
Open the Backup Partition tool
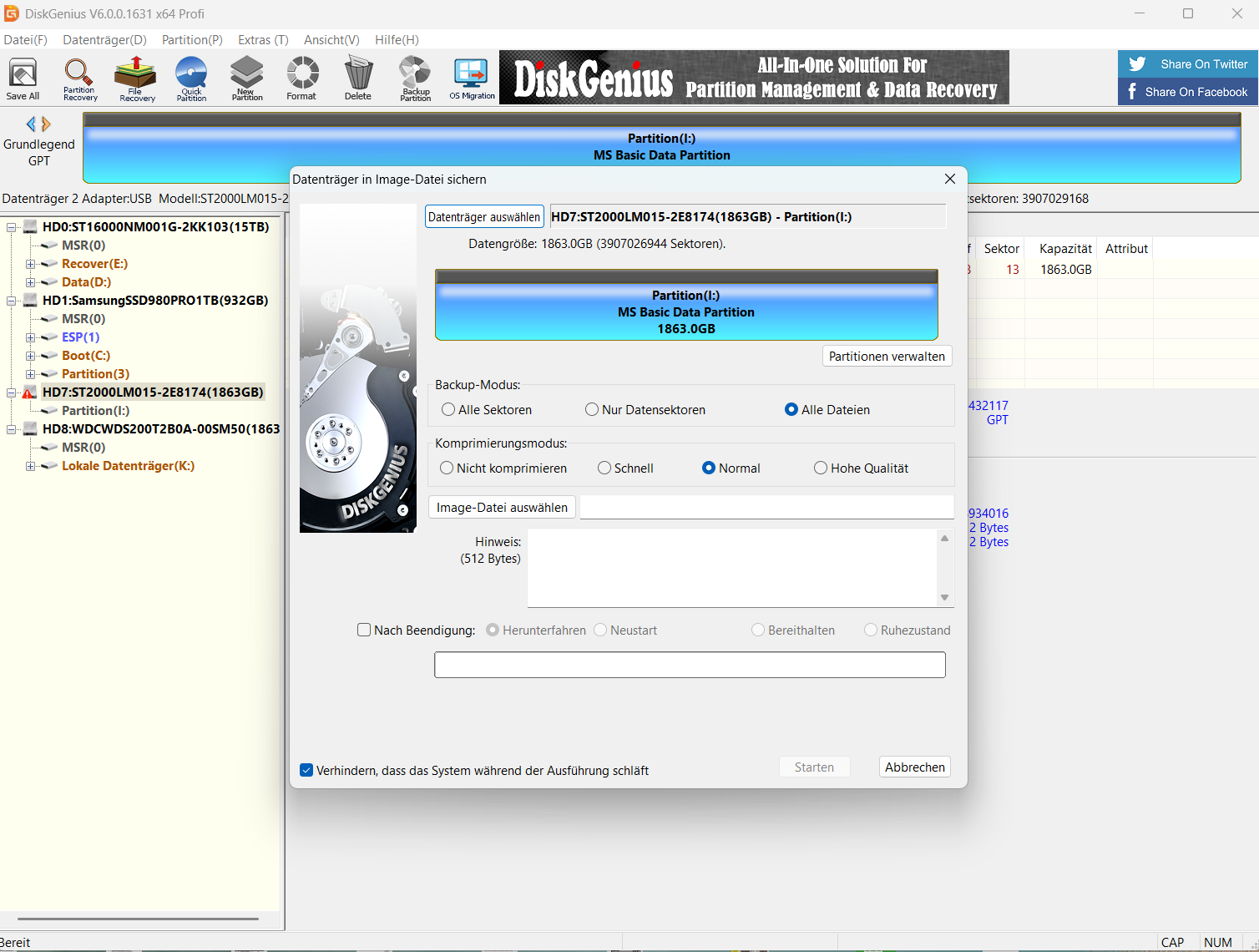point(415,79)
